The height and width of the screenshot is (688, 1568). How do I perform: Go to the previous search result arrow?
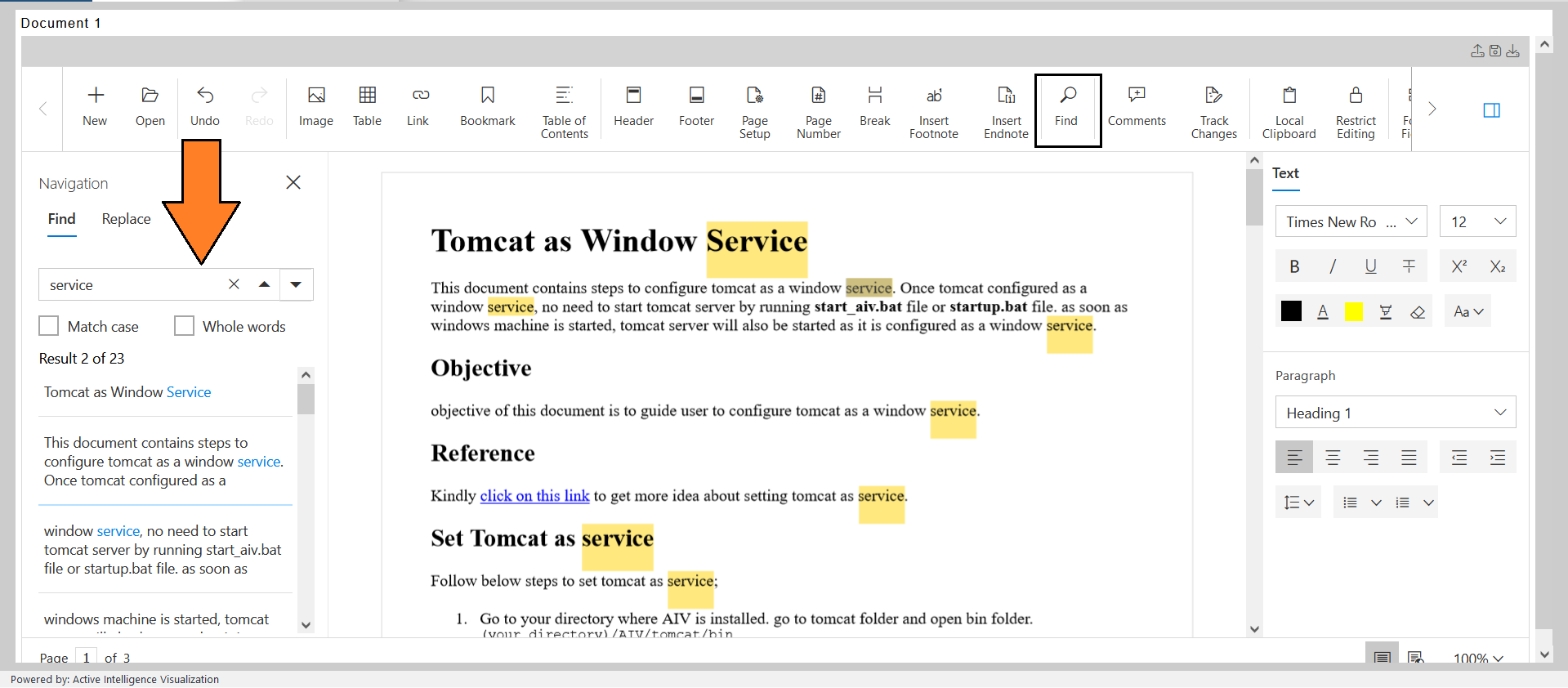pos(264,284)
